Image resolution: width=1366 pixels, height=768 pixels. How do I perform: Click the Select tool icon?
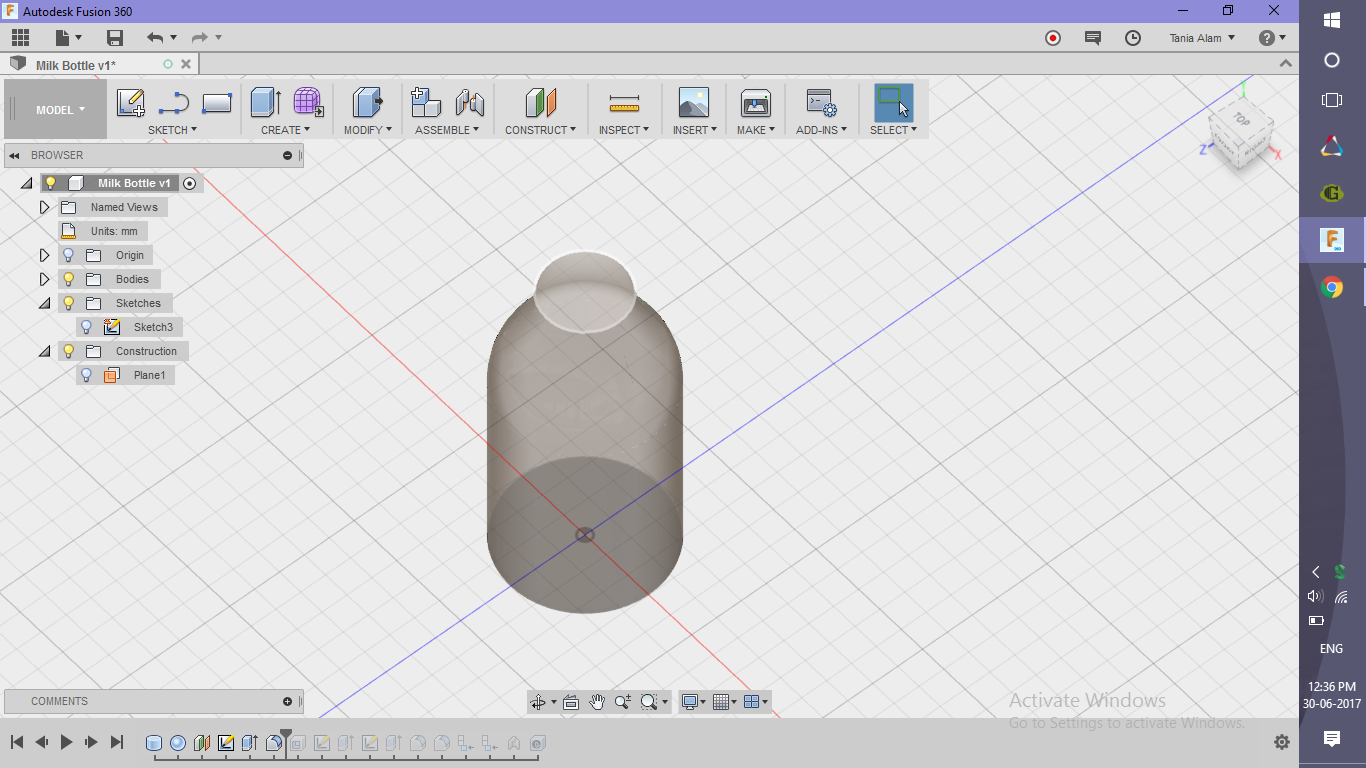click(893, 103)
